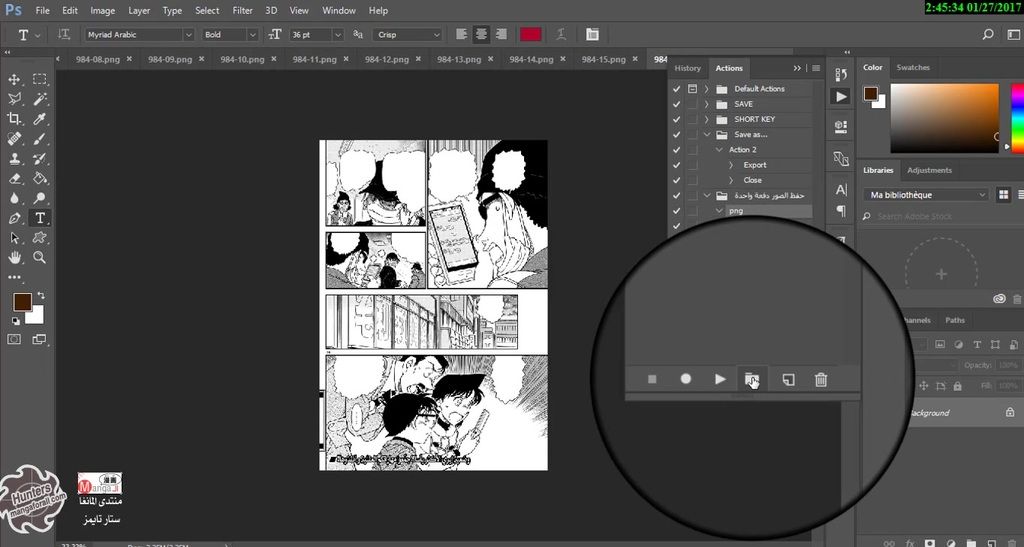Image resolution: width=1024 pixels, height=547 pixels.
Task: Open the collapsed Character panel icon
Action: coord(841,190)
